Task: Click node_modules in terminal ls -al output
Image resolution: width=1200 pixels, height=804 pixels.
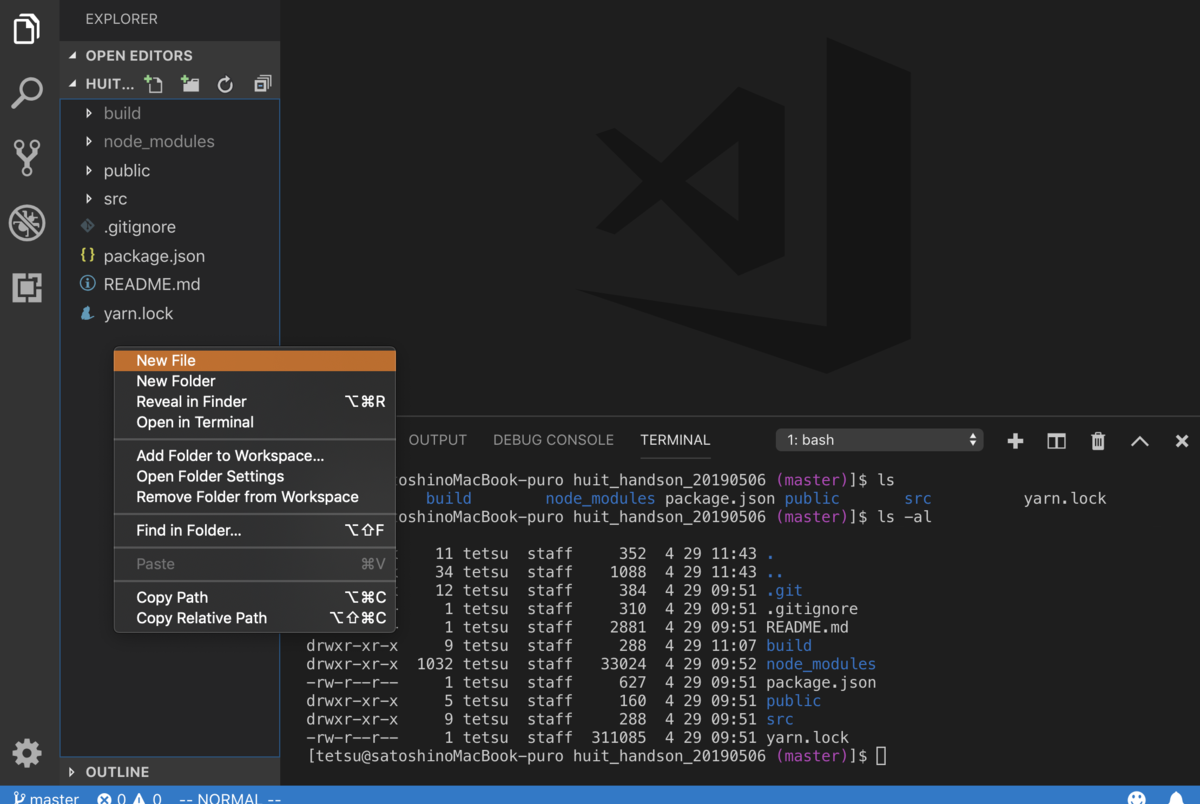Action: click(x=821, y=664)
